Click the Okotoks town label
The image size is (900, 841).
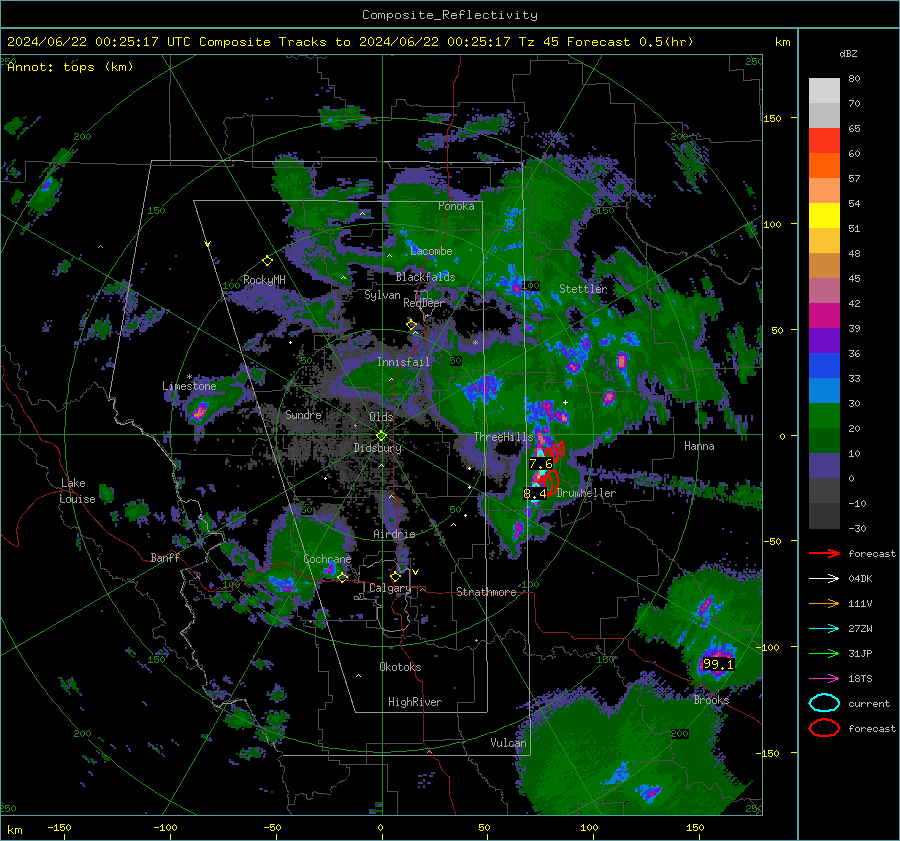pyautogui.click(x=400, y=667)
